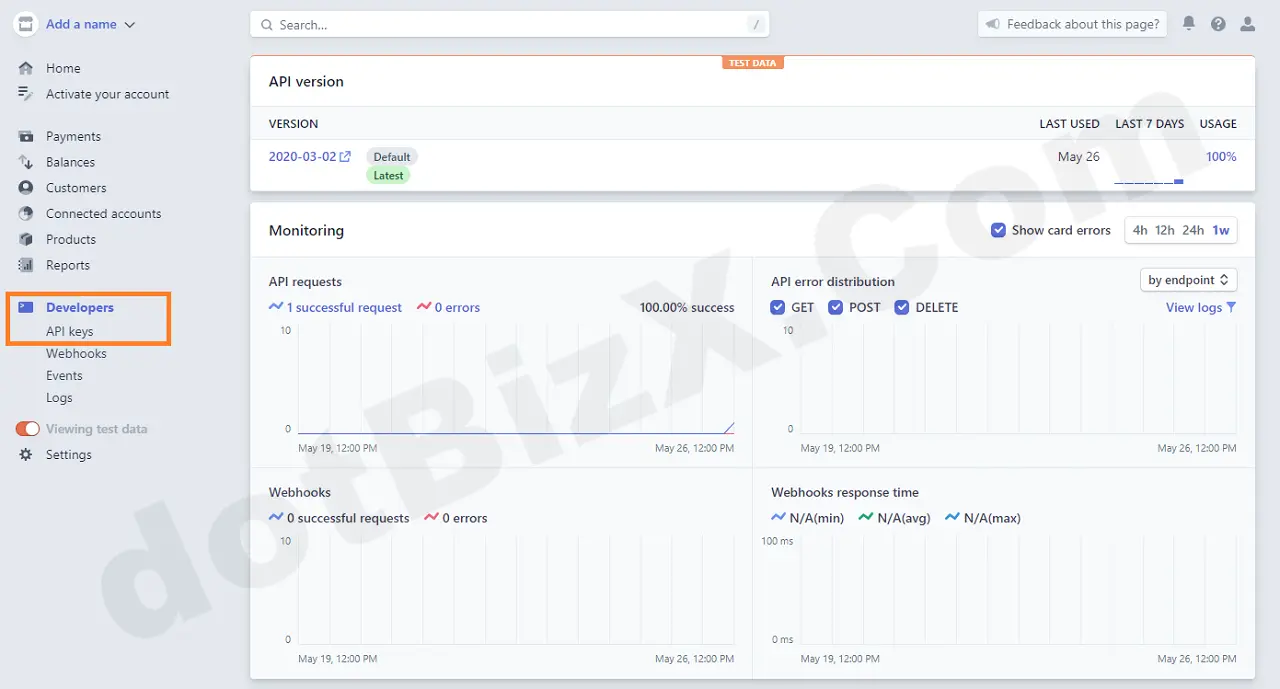Open the Settings gear icon

26,455
